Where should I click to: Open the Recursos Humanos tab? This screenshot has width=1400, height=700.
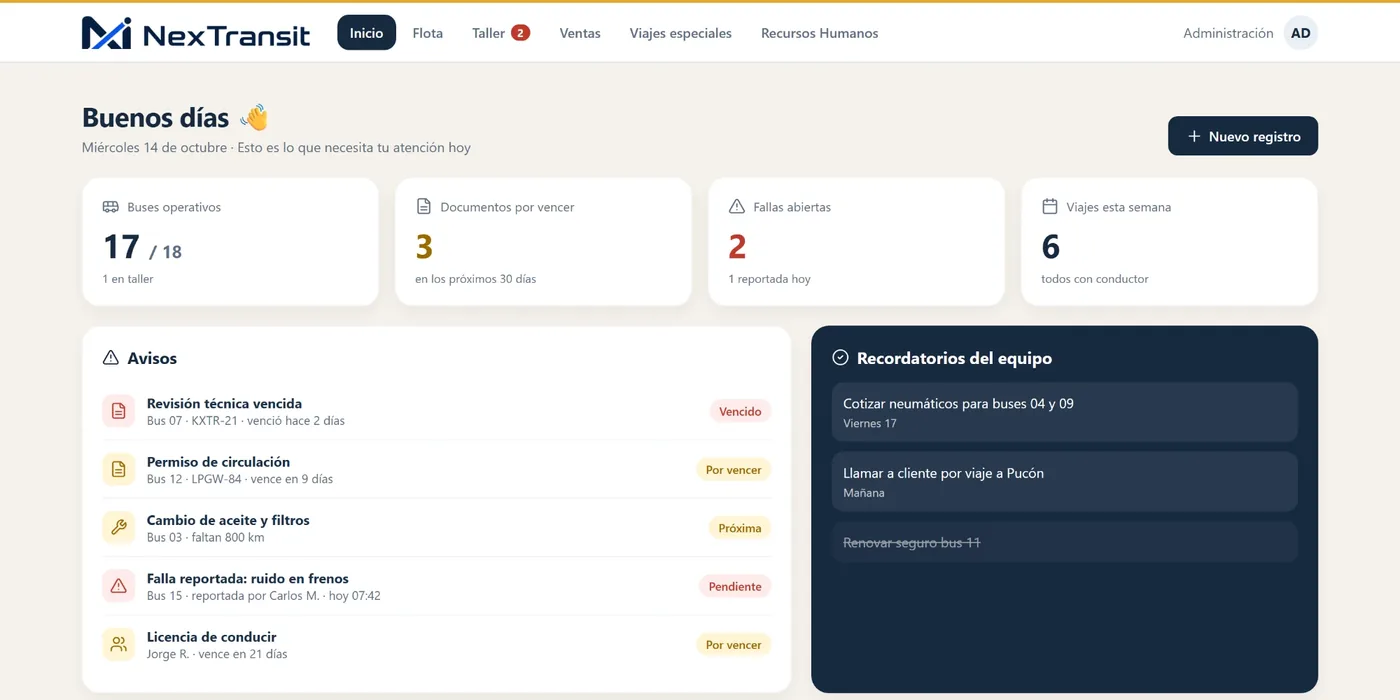(820, 33)
